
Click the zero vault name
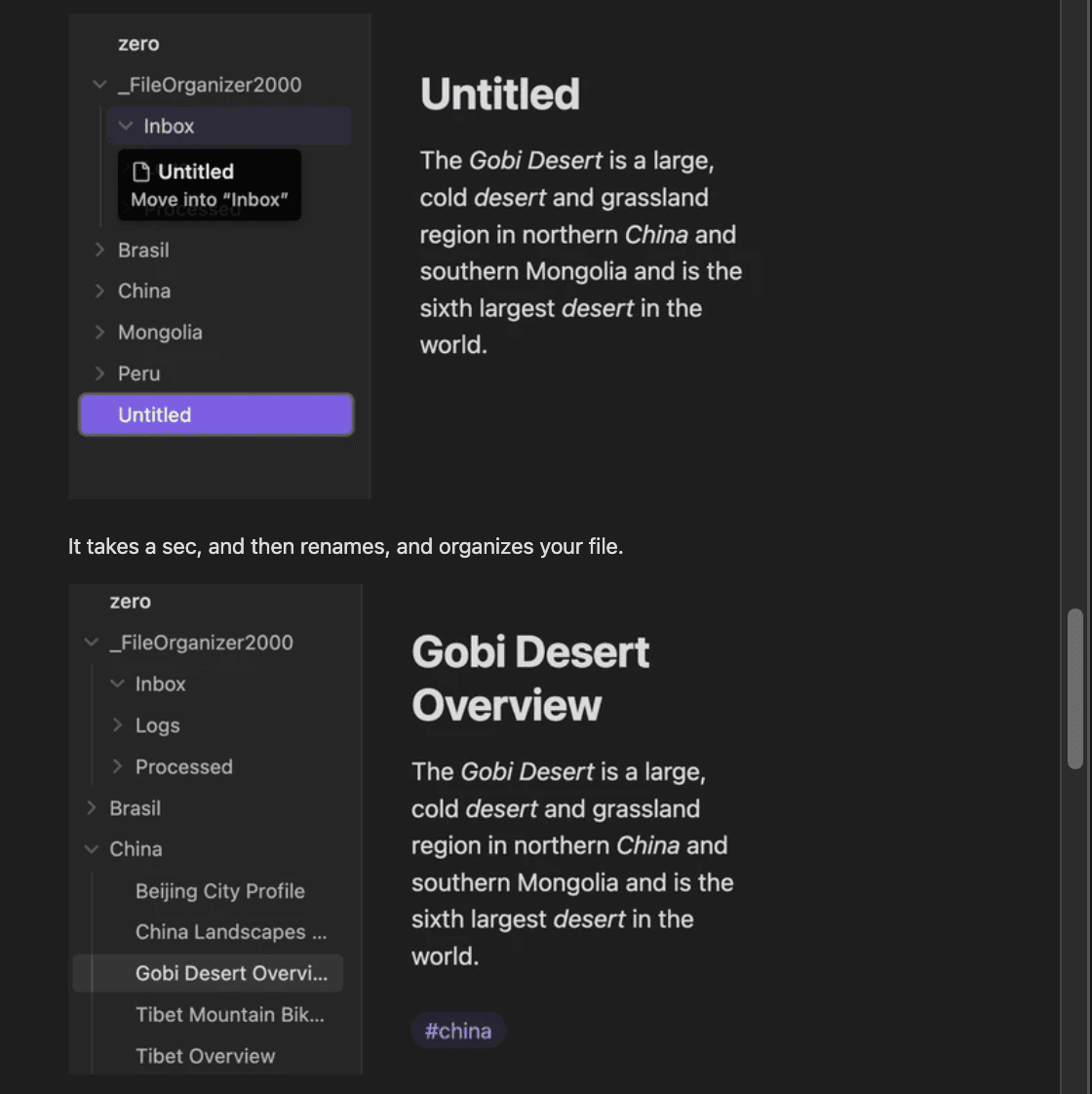138,44
